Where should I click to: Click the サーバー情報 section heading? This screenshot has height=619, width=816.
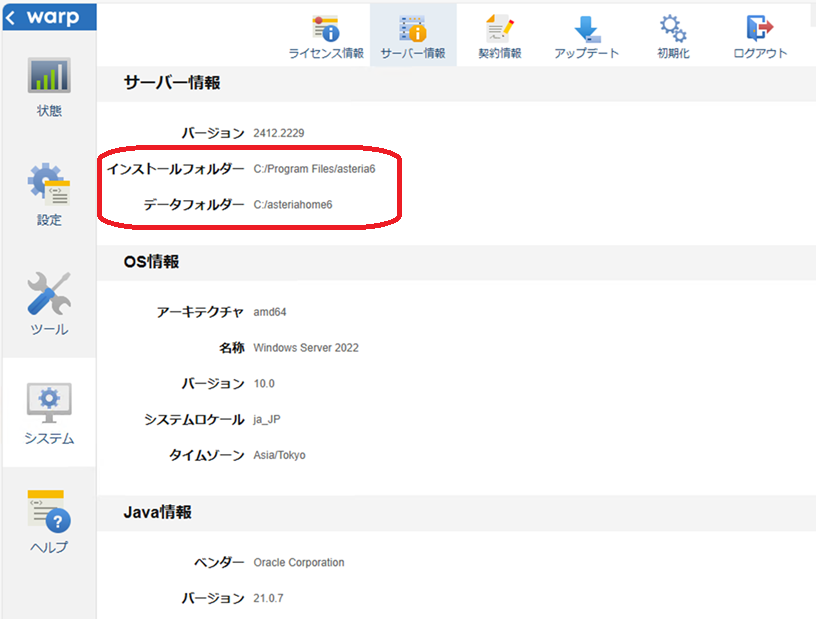point(172,83)
